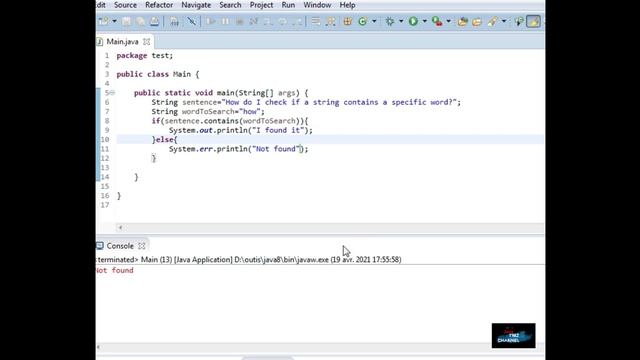
Task: Click the Resume debug icon
Action: [x=211, y=21]
